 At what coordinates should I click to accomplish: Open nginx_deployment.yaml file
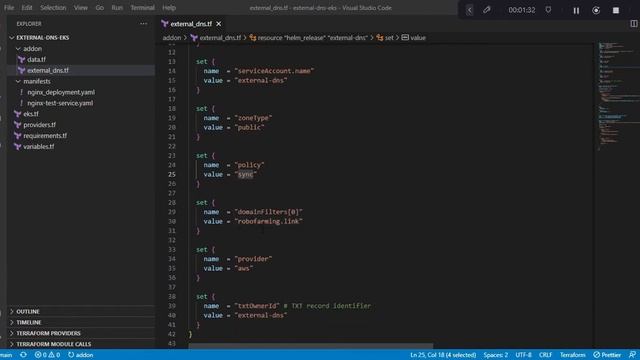(x=61, y=92)
